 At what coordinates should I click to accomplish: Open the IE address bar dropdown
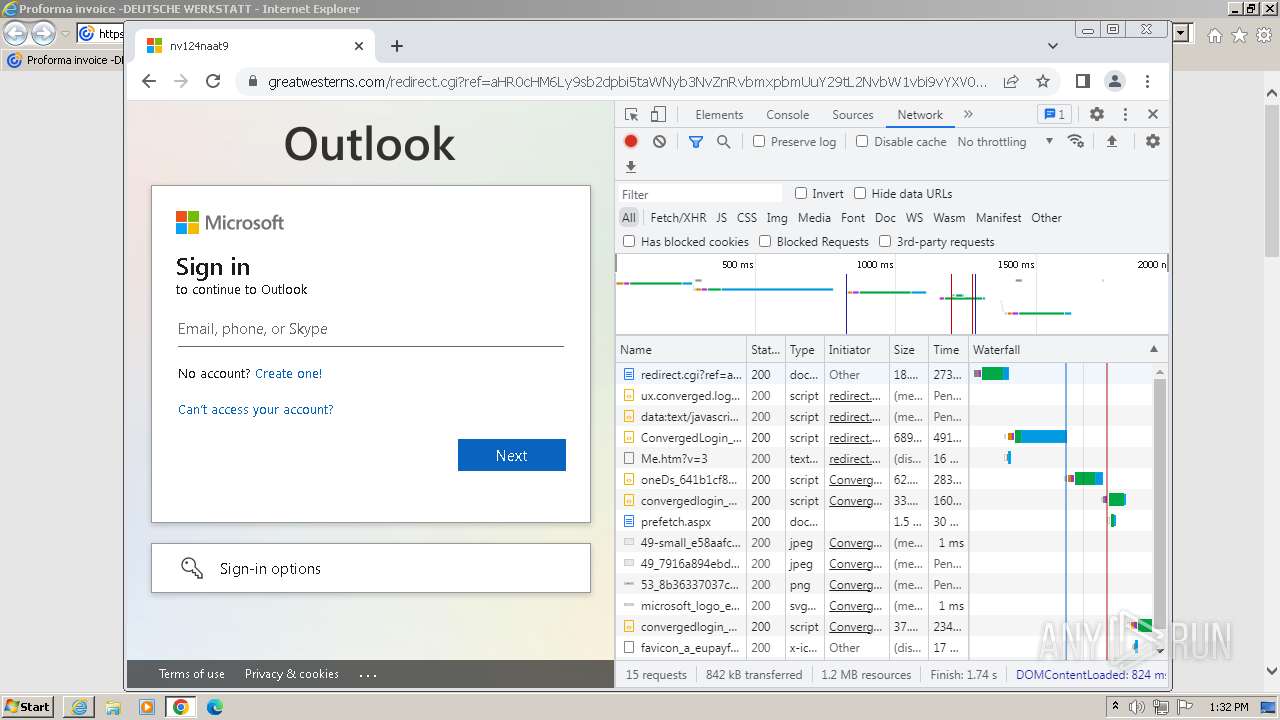click(1180, 34)
